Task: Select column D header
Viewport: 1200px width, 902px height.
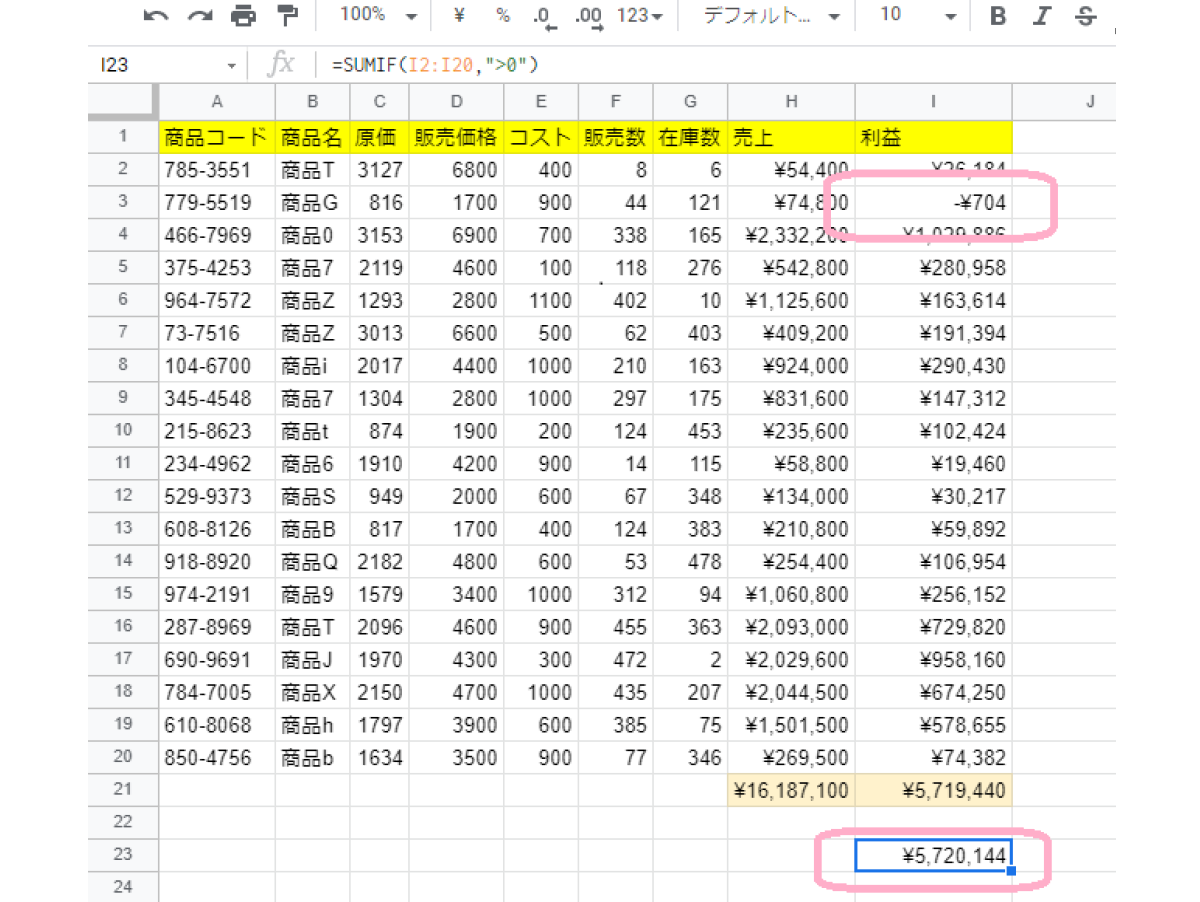Action: [x=456, y=101]
